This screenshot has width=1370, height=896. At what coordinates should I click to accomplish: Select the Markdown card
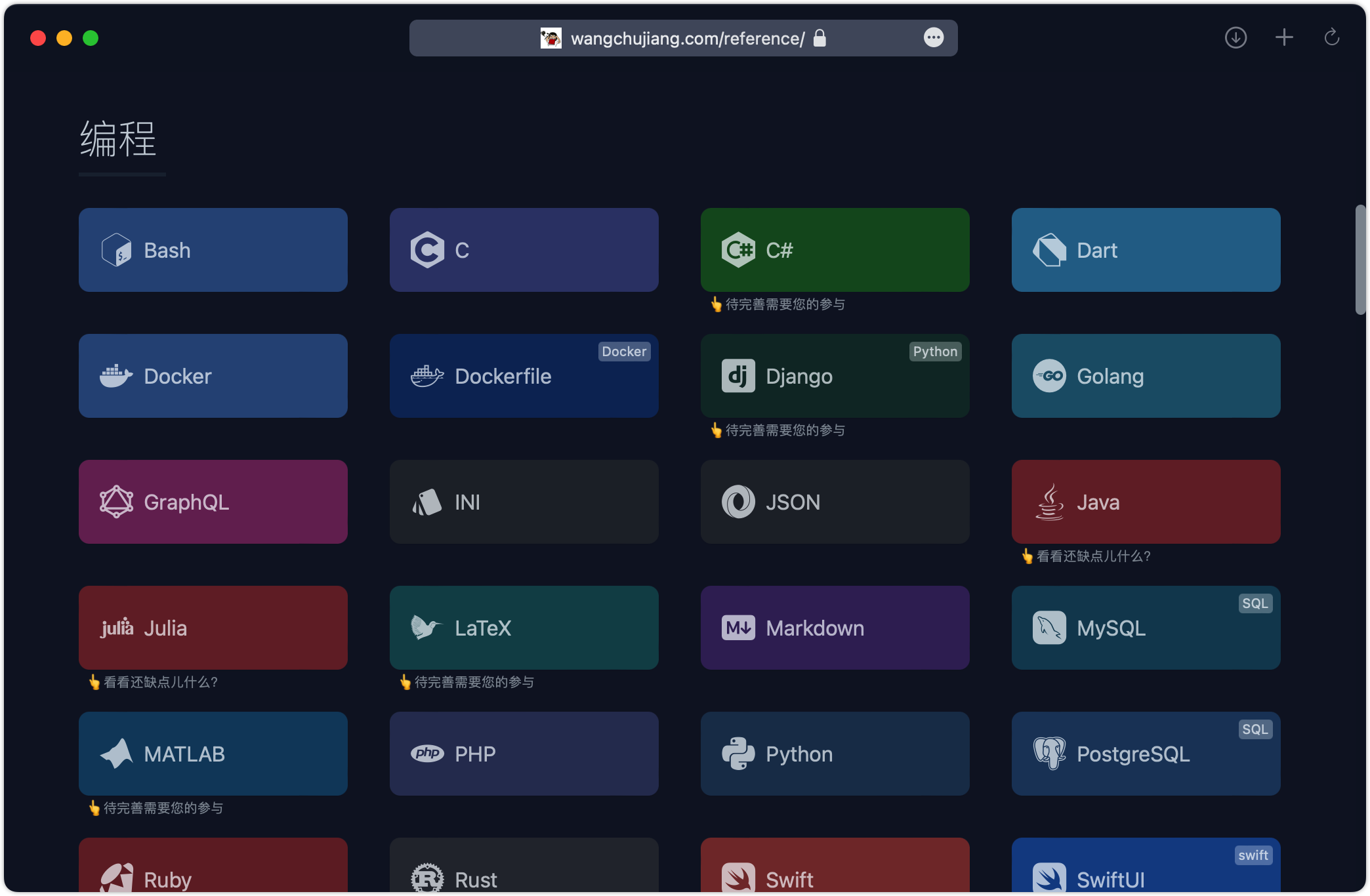click(834, 628)
